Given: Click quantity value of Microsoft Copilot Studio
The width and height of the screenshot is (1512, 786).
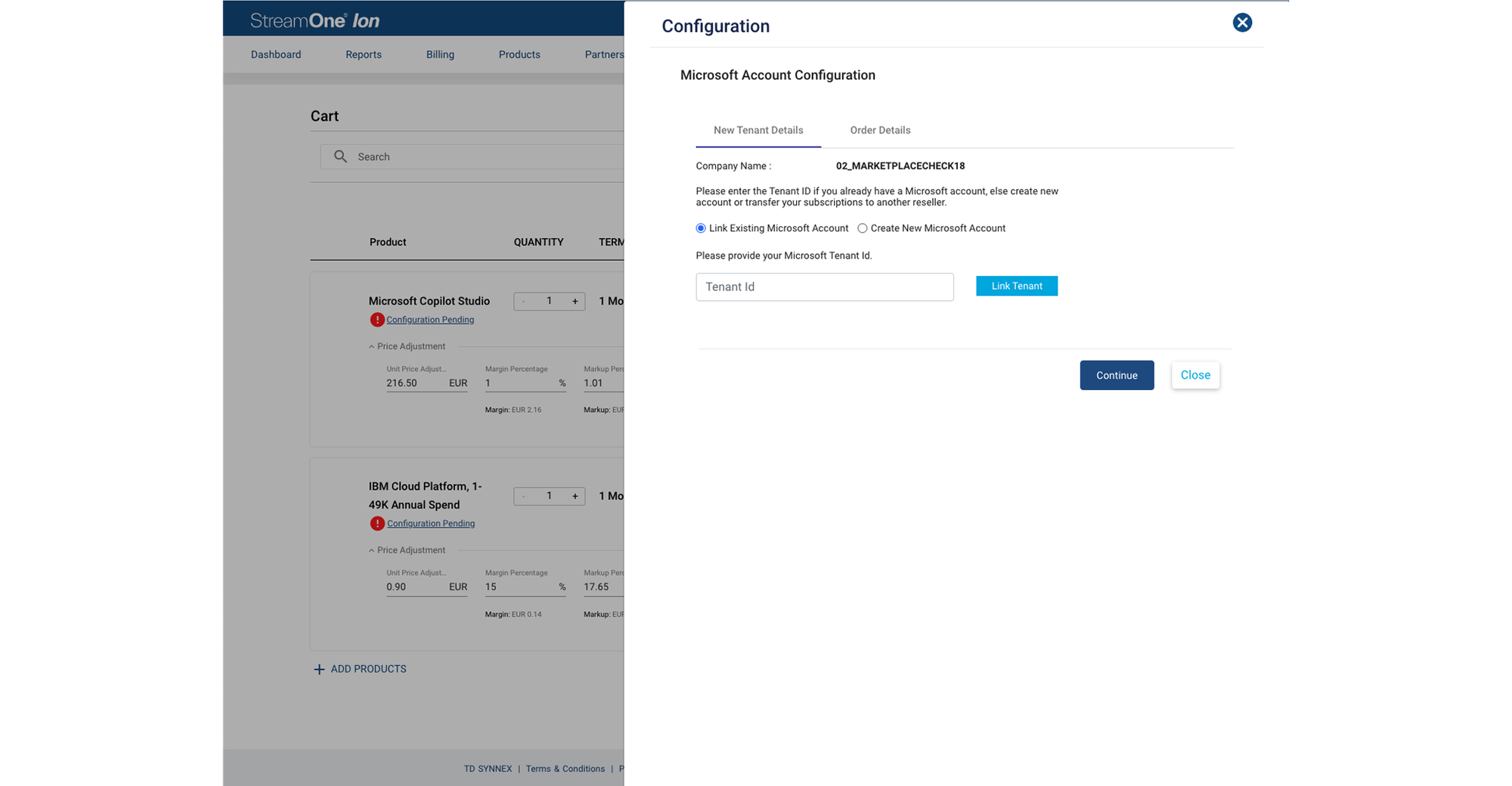Looking at the screenshot, I should pyautogui.click(x=550, y=302).
